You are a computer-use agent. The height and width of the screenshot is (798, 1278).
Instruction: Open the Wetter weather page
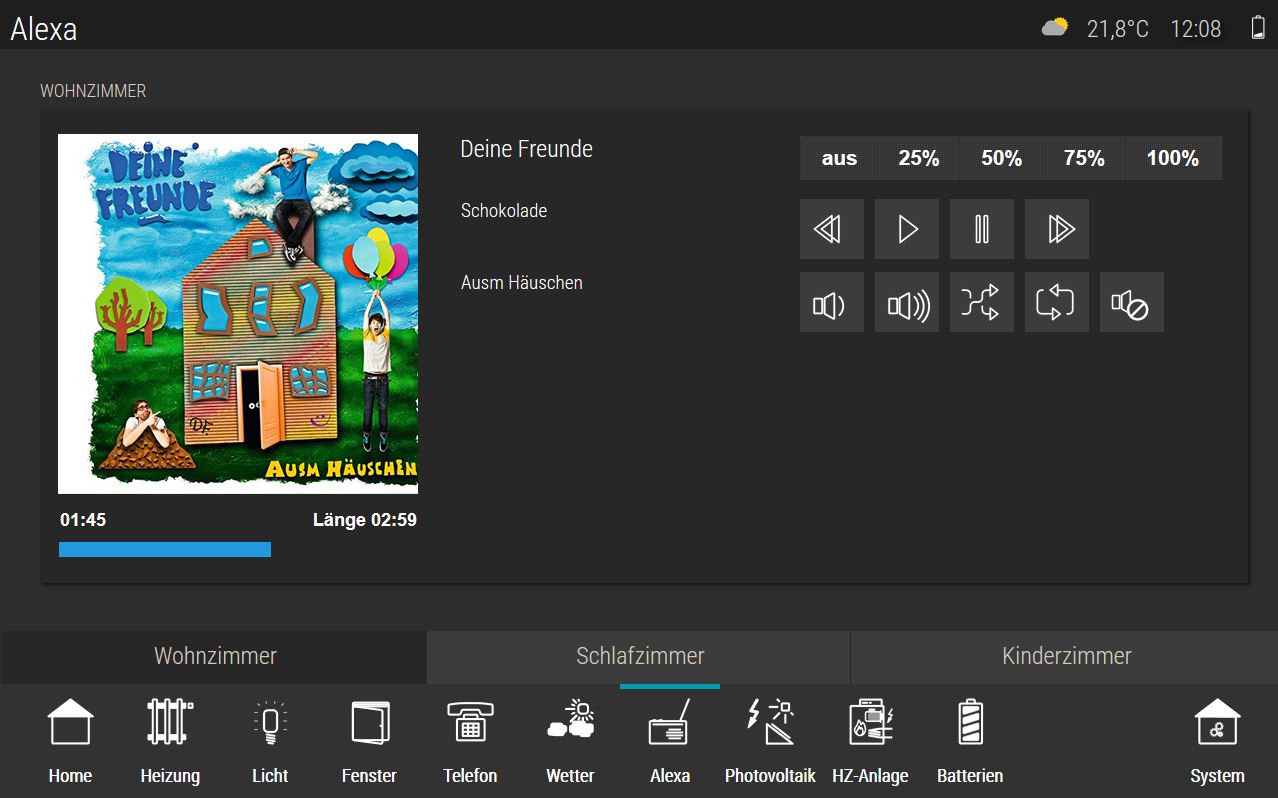coord(570,741)
